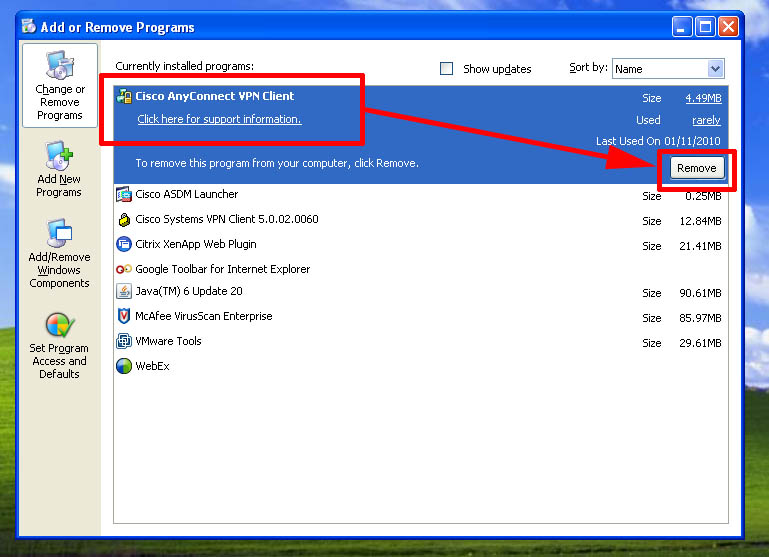Select the VMware Tools entry text

pos(168,341)
